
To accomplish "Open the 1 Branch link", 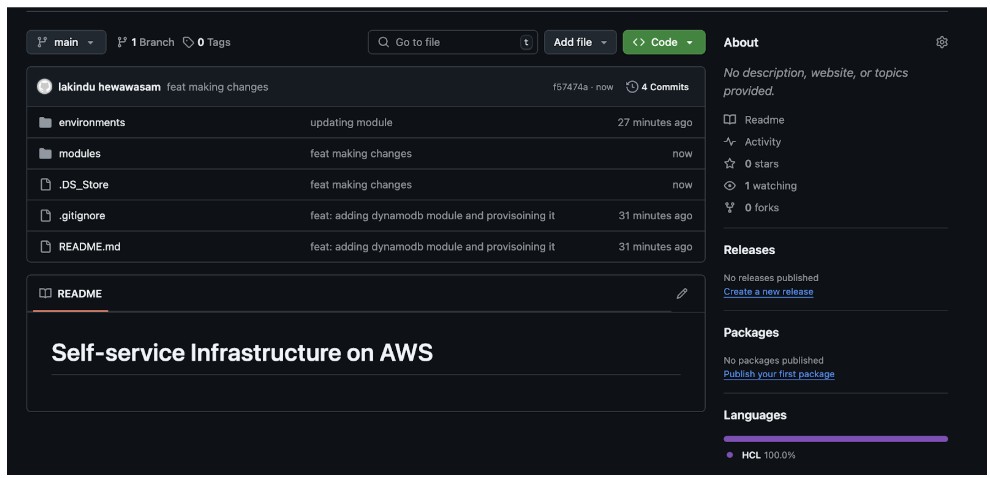I will tap(146, 42).
